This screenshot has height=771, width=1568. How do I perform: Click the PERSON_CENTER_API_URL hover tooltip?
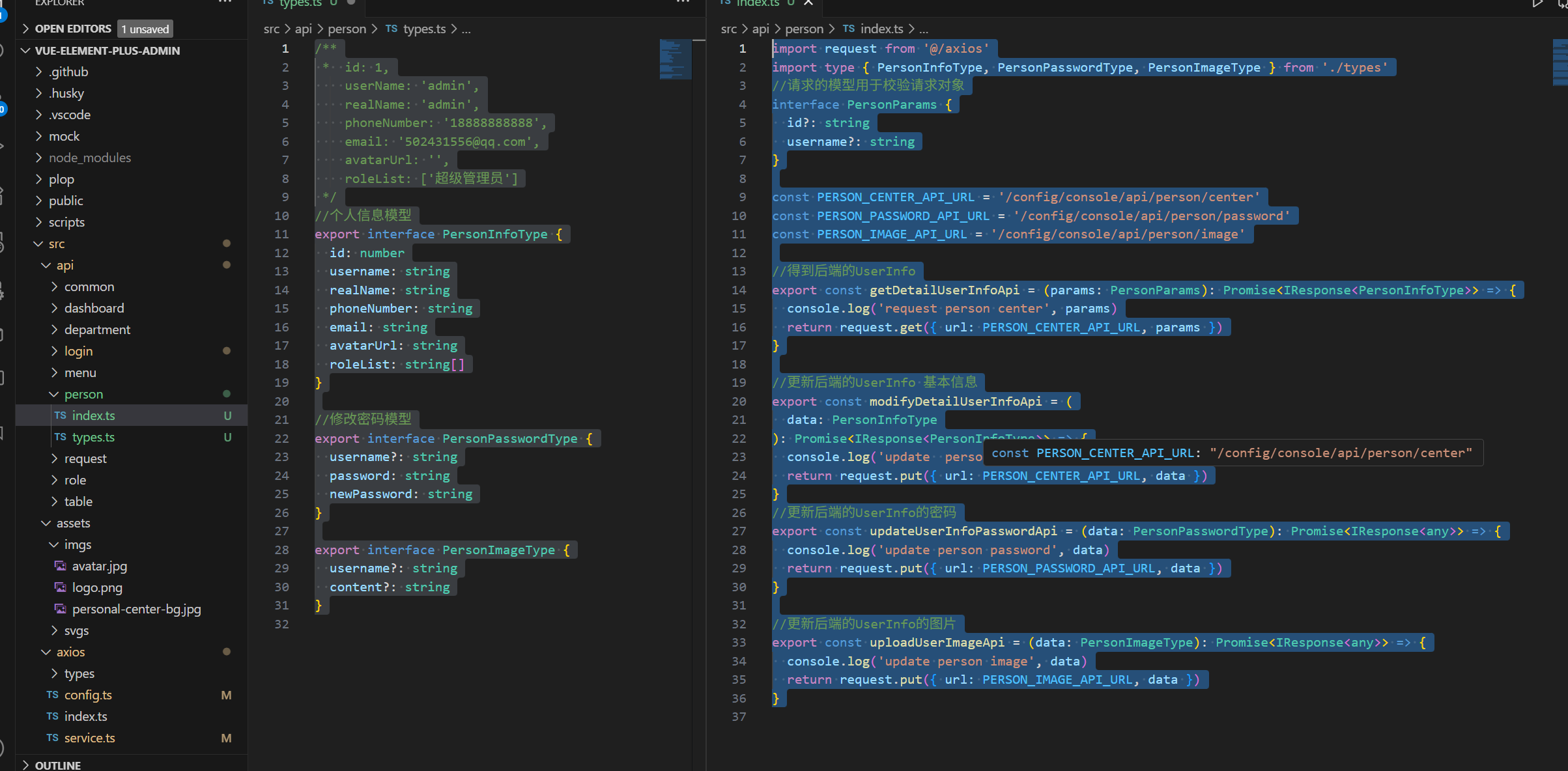1233,453
